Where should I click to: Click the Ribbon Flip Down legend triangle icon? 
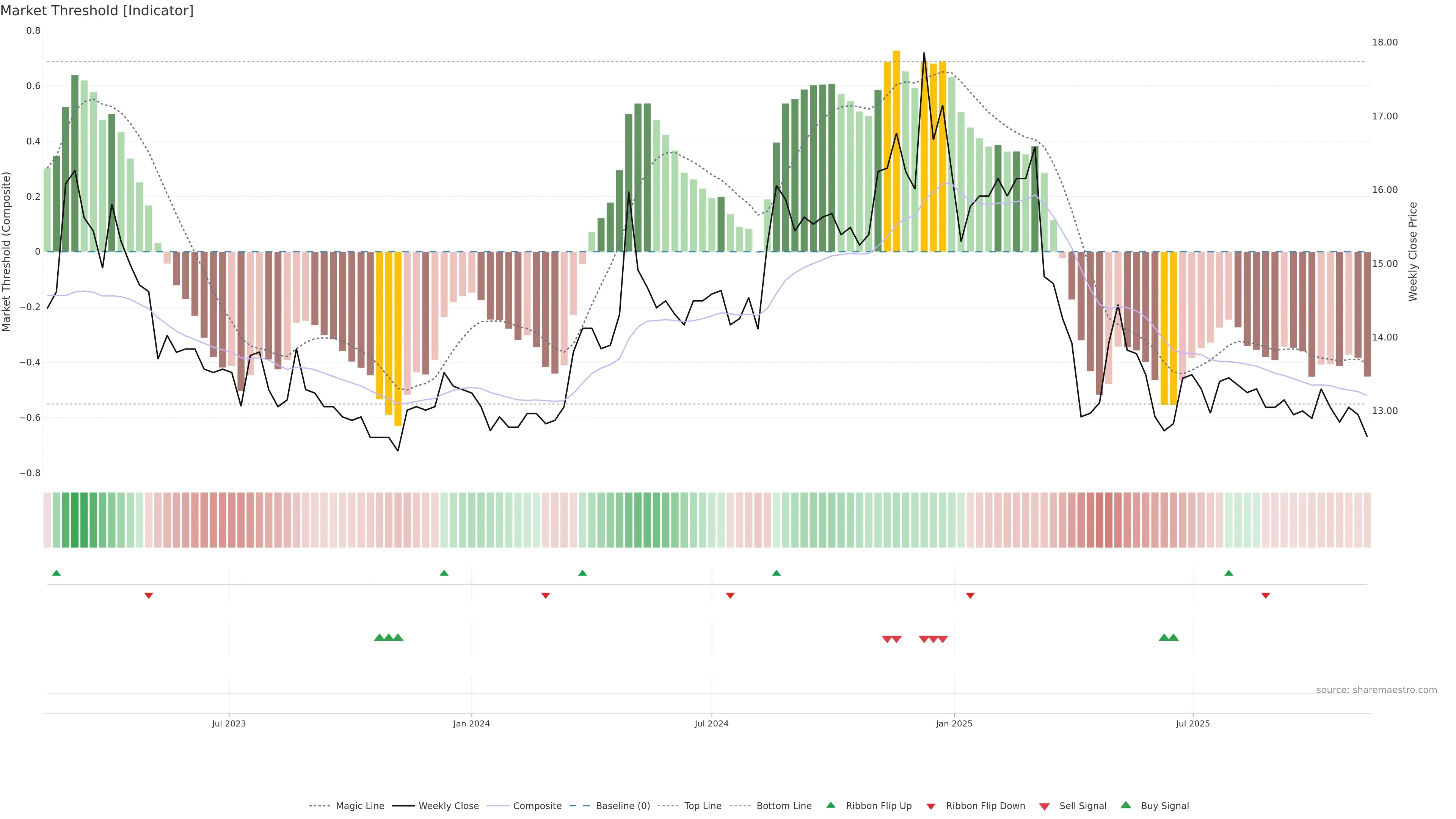coord(931,806)
